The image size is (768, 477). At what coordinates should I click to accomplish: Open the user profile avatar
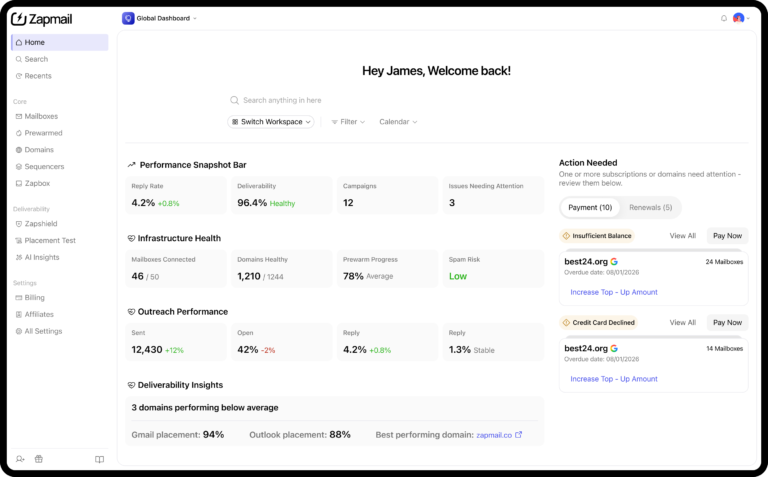coord(738,18)
